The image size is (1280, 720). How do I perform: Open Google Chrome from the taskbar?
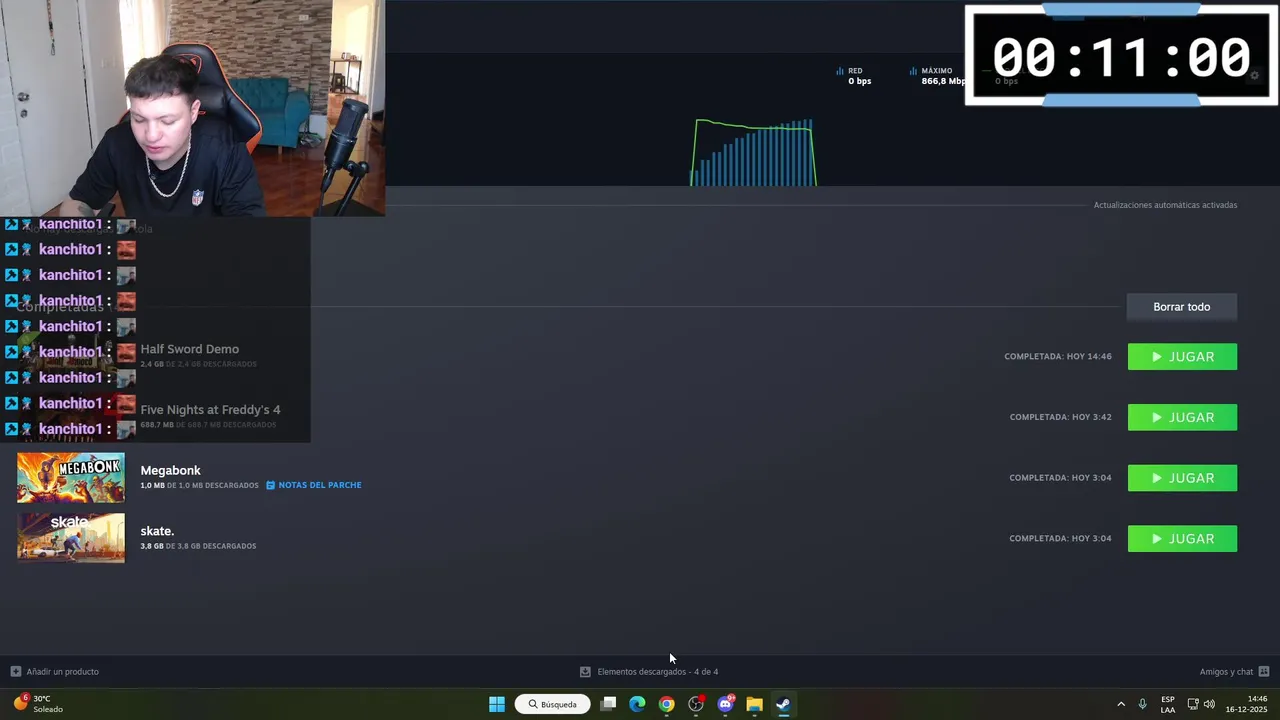(x=666, y=704)
